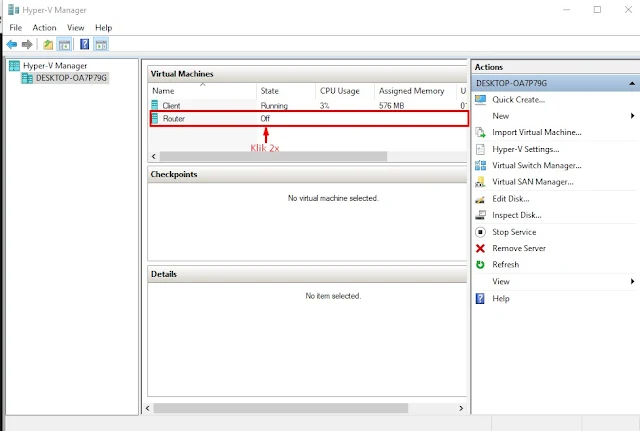Collapse the DESKTOP-OA7P79G actions section arrow

632,83
